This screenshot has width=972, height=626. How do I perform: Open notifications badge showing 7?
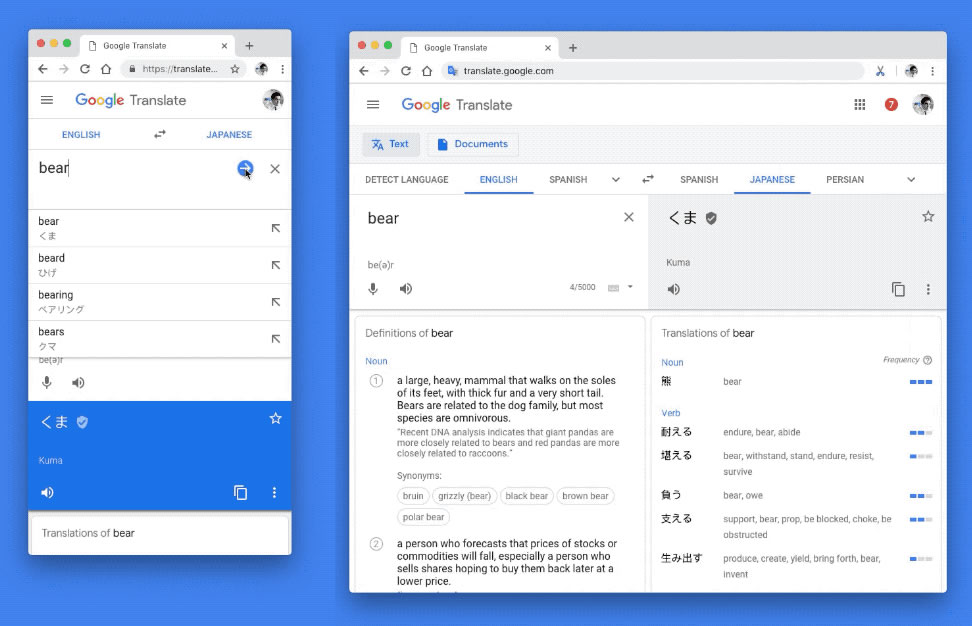point(891,104)
